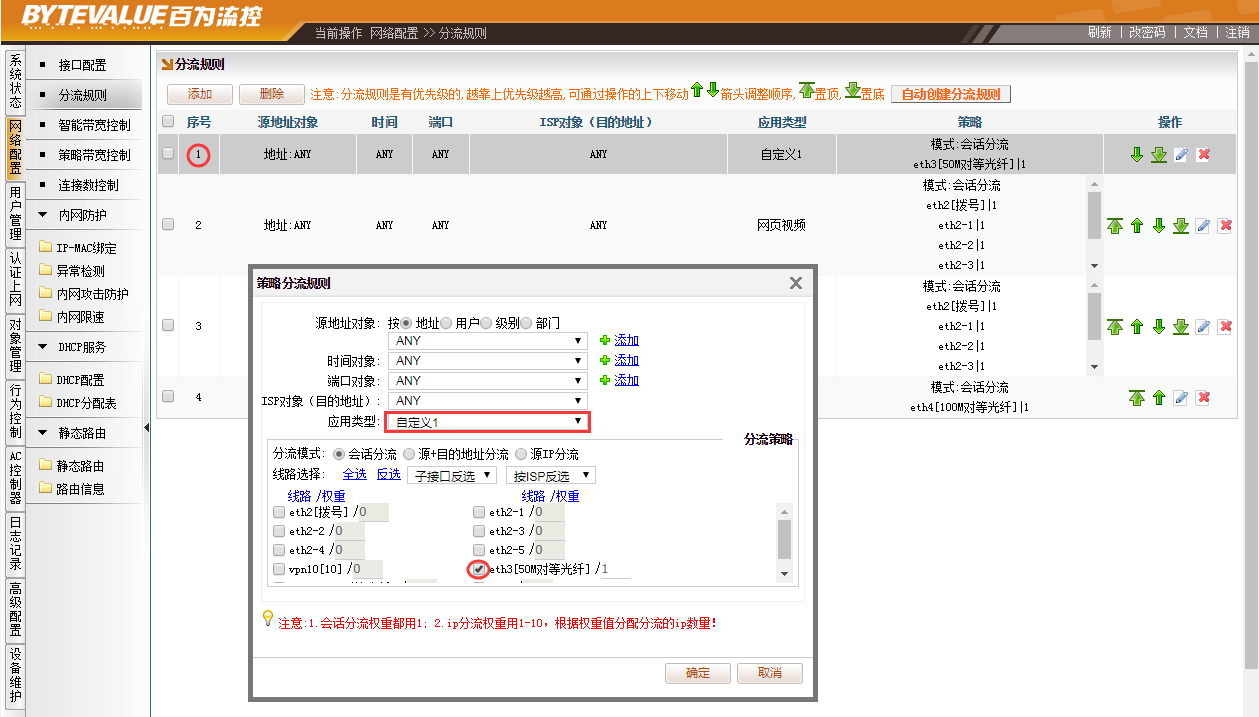
Task: Click green plus icon beside 时间对象 dropdown
Action: 604,360
